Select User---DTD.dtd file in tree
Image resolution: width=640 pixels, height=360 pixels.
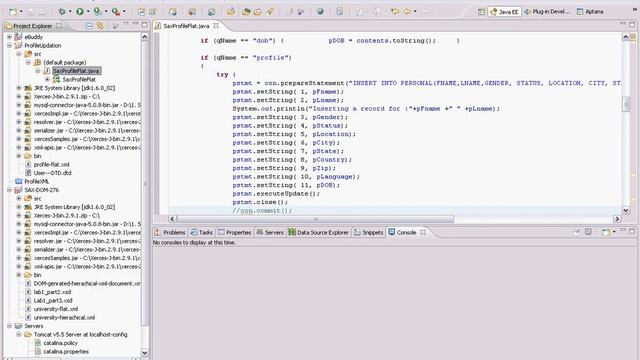coord(52,173)
